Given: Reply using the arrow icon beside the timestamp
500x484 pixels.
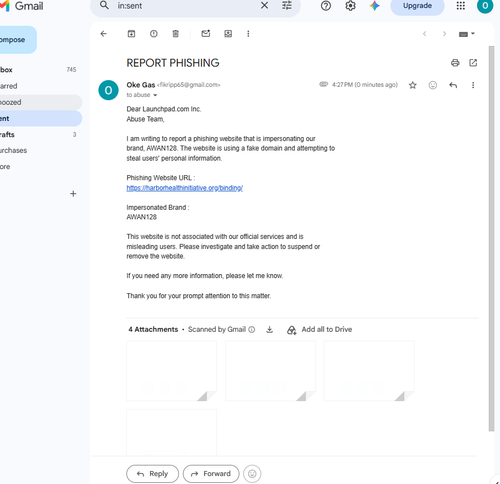Looking at the screenshot, I should pos(453,85).
